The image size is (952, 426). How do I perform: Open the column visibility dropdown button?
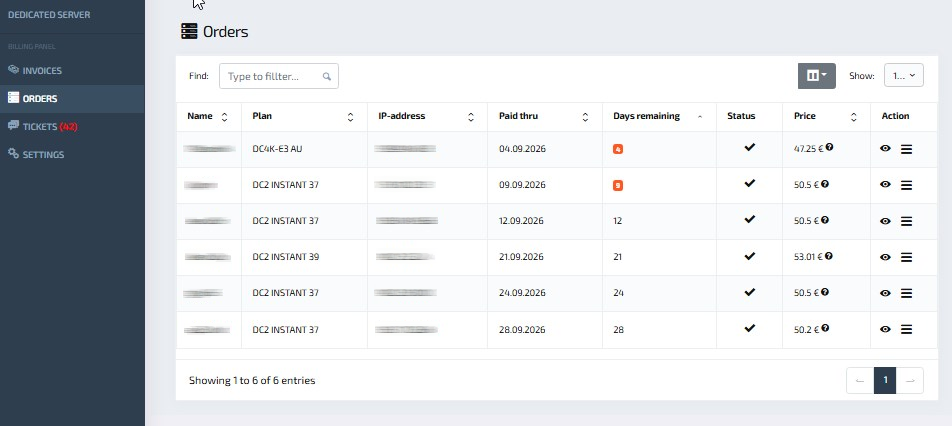816,76
